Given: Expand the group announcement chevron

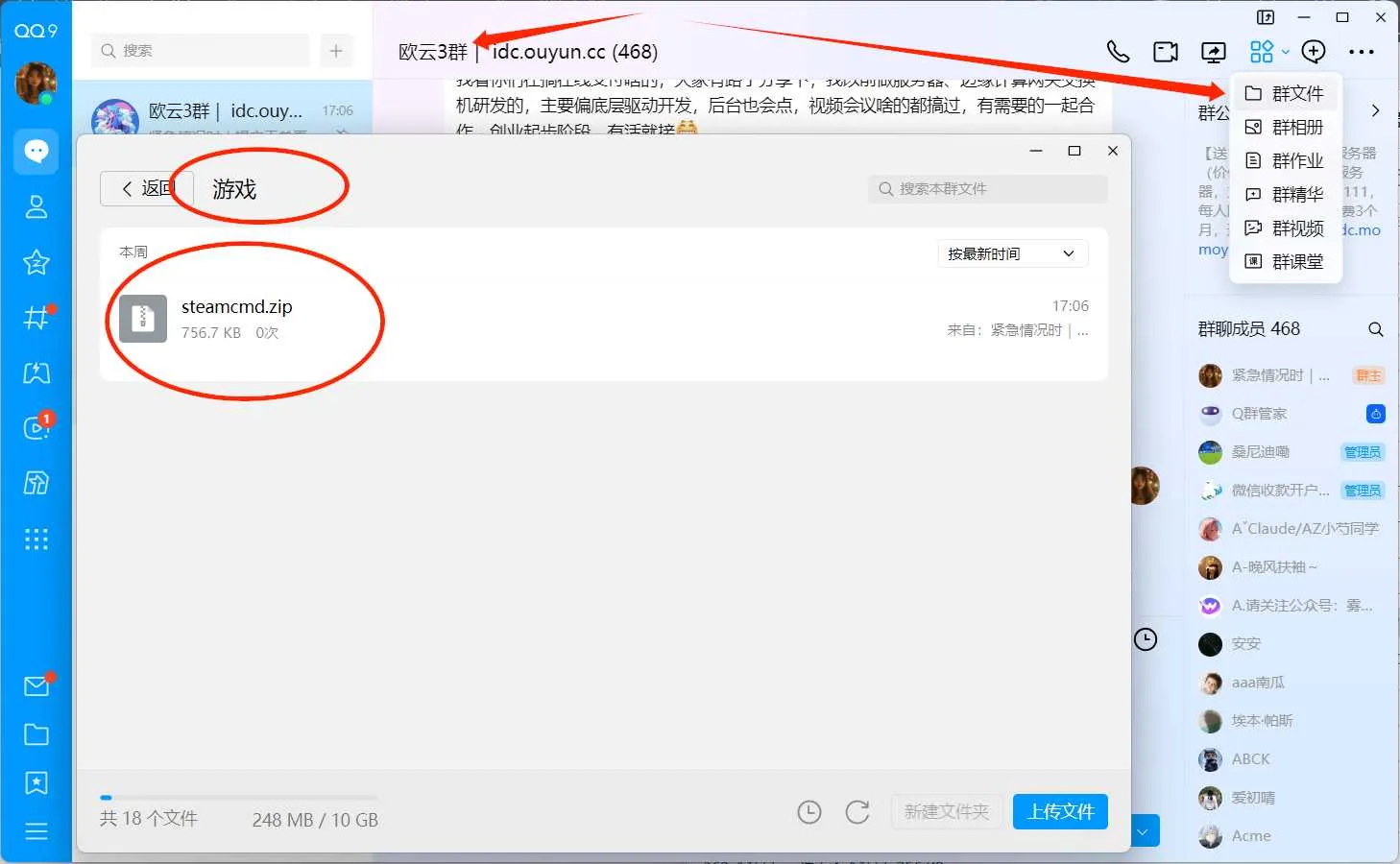Looking at the screenshot, I should [x=1375, y=110].
